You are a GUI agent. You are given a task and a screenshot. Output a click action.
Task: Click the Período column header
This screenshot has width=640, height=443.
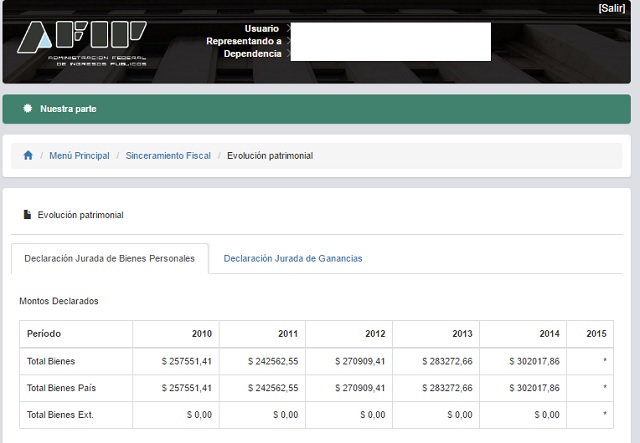click(46, 333)
